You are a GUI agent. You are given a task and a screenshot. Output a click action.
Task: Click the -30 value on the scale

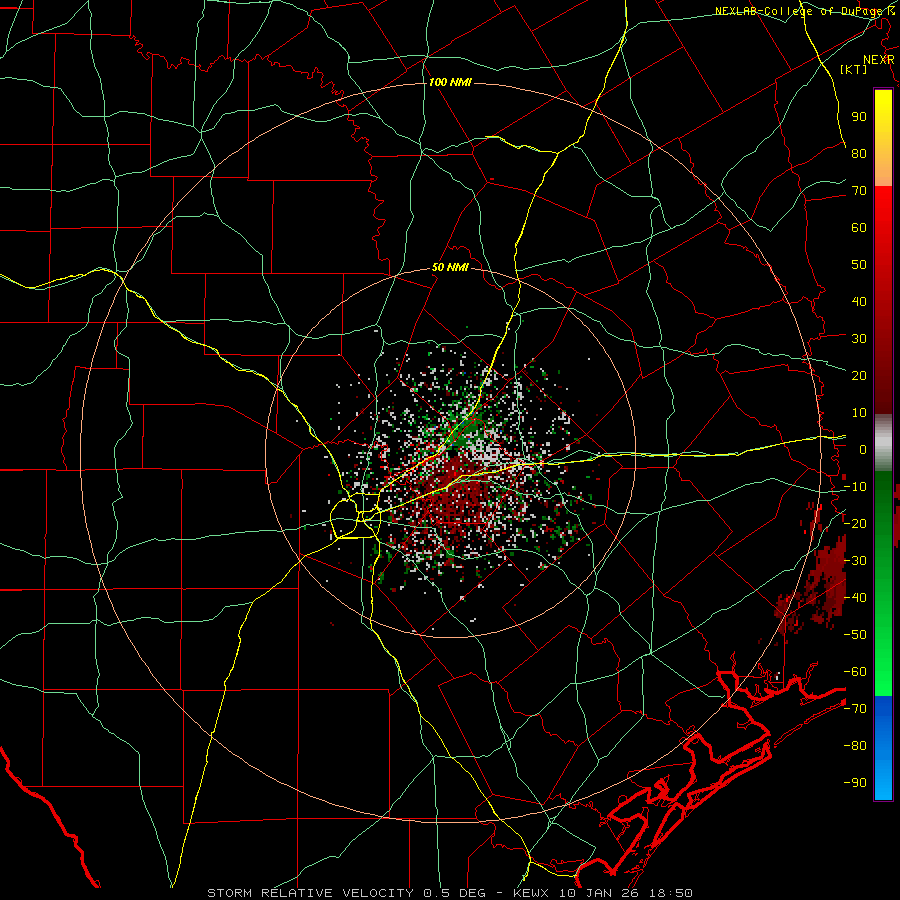coord(855,561)
